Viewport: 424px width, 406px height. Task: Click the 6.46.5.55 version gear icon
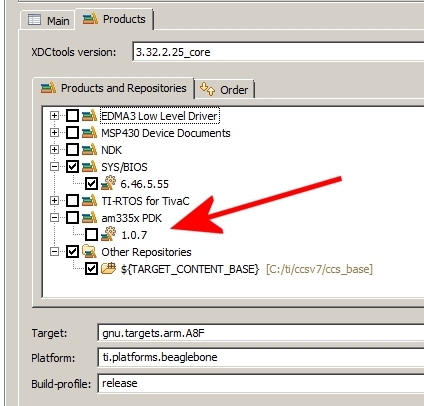point(108,183)
